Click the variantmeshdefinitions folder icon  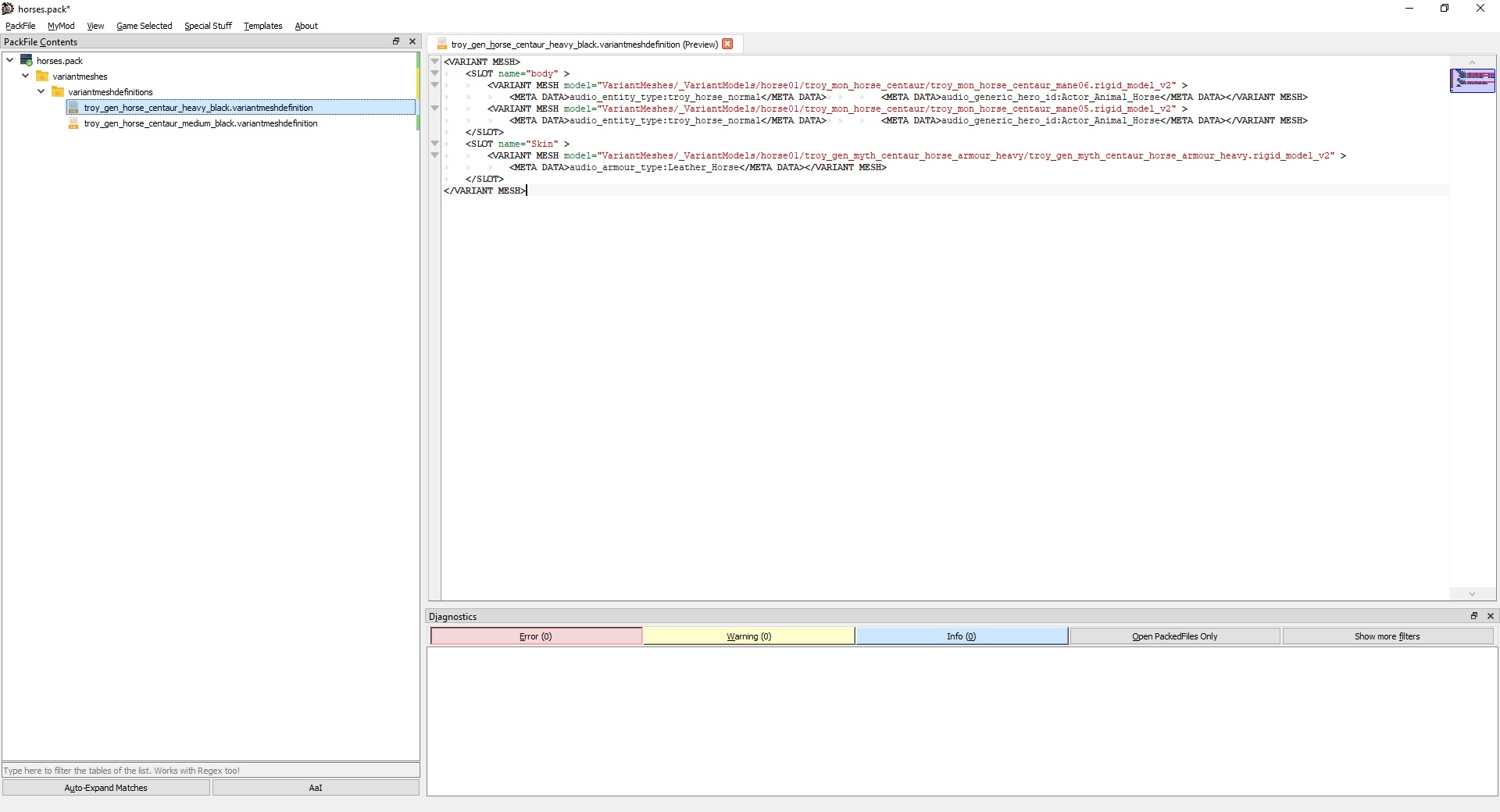(x=58, y=91)
